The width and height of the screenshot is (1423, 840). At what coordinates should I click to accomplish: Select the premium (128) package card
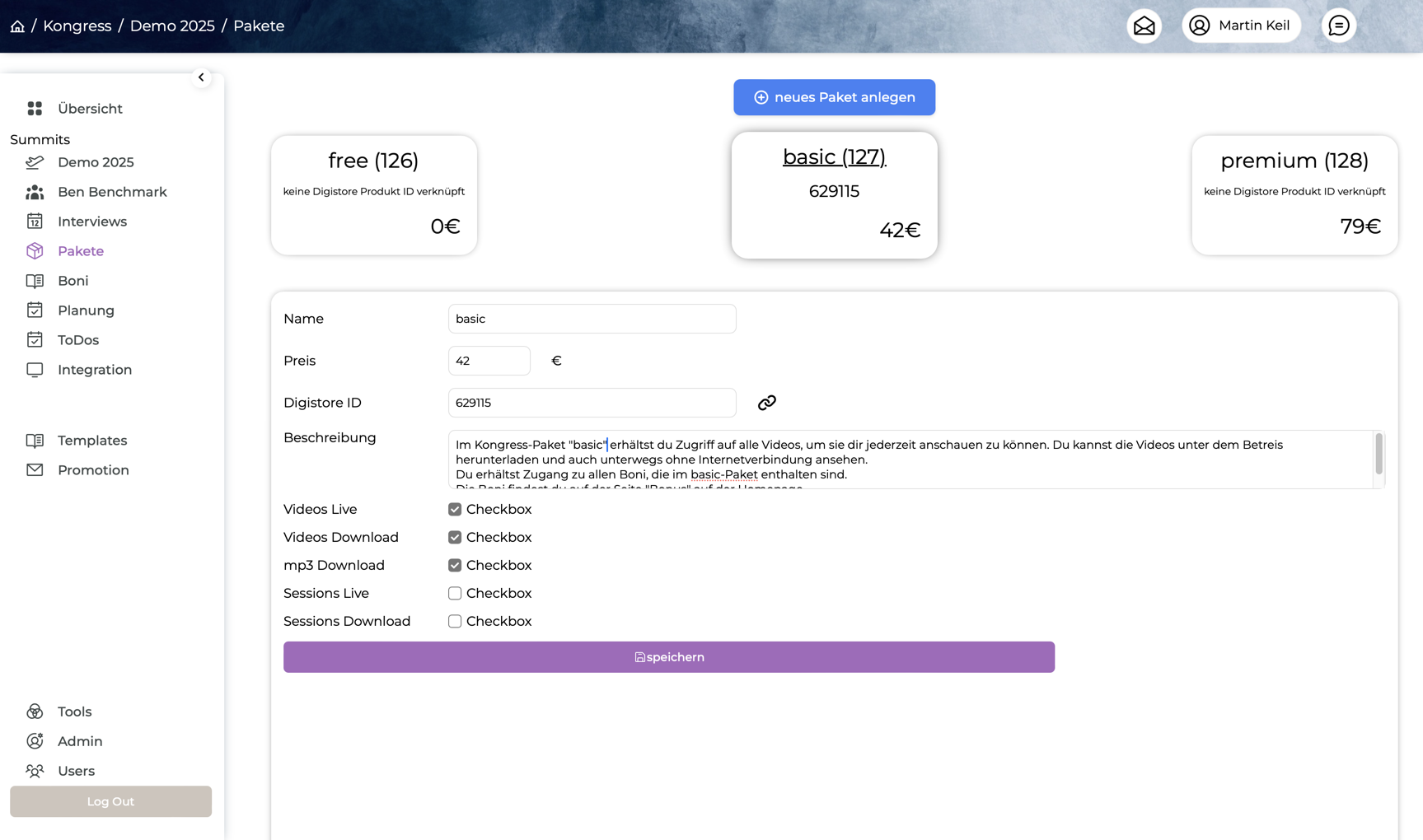click(x=1294, y=195)
